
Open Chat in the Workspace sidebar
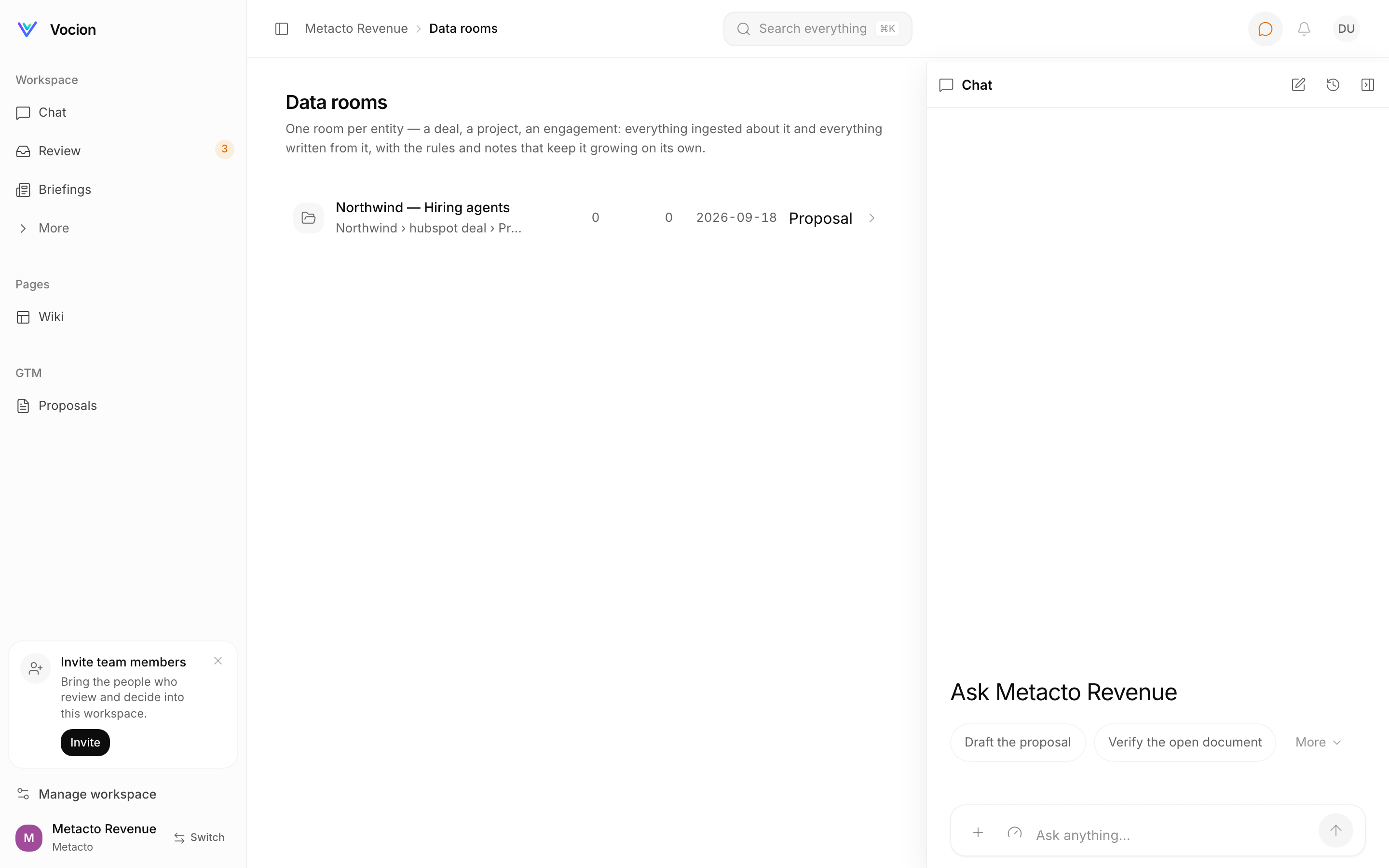[123, 112]
